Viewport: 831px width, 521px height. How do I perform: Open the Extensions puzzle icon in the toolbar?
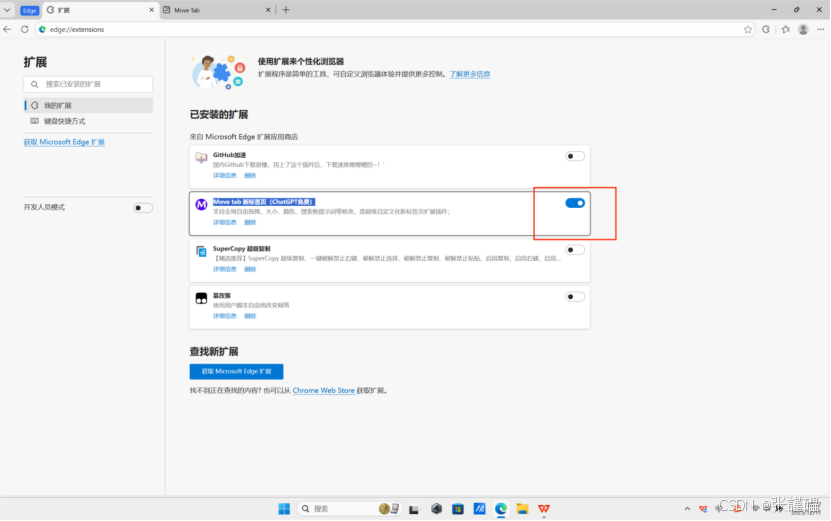766,30
